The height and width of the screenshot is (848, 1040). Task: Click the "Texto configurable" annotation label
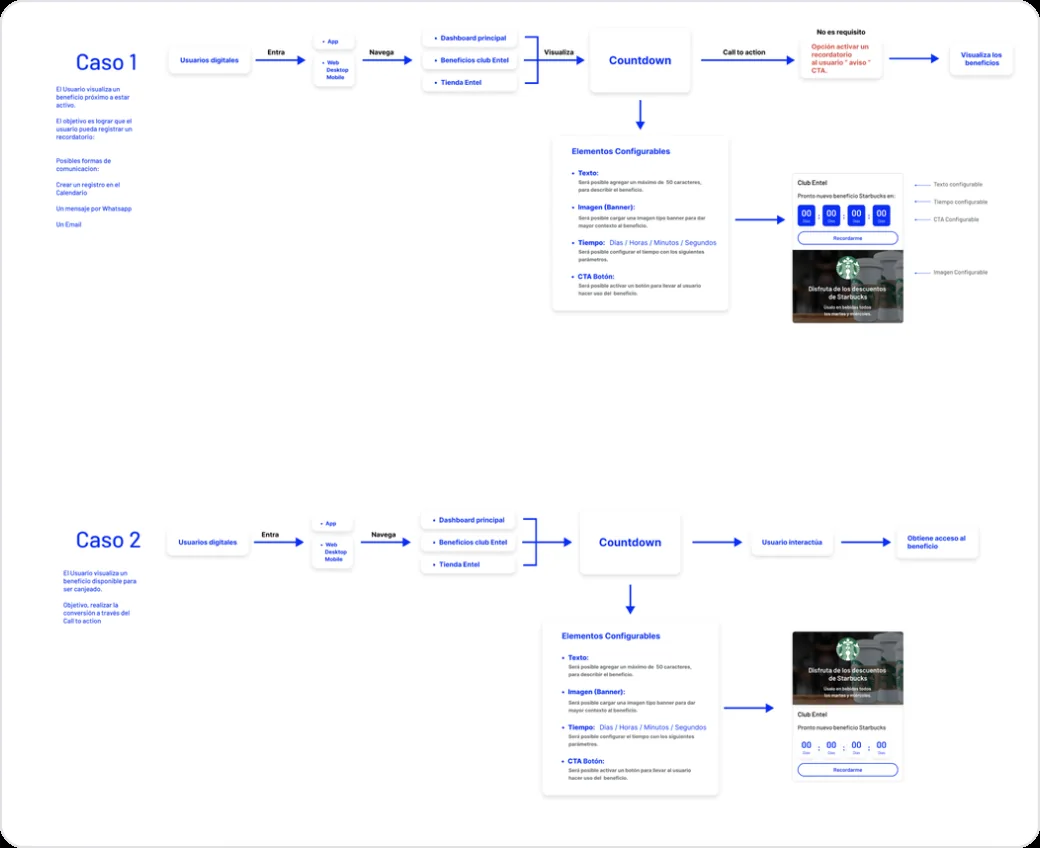(958, 185)
